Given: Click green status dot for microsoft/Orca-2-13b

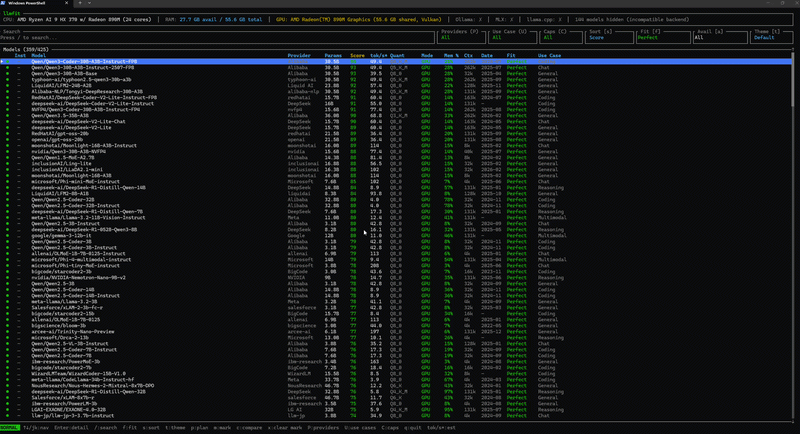Looking at the screenshot, I should [x=7, y=338].
